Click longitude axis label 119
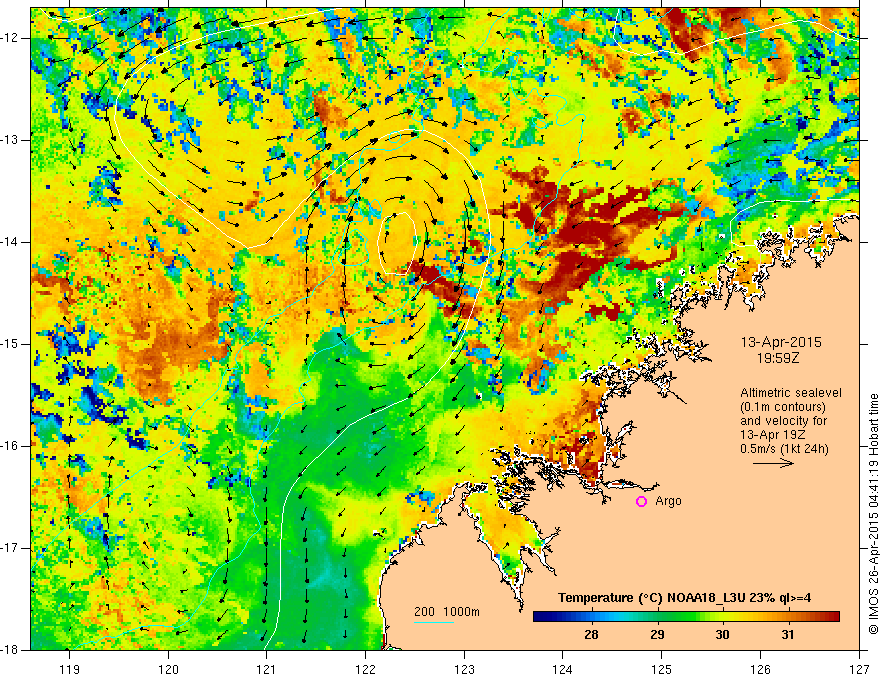880x680 pixels. (x=69, y=669)
